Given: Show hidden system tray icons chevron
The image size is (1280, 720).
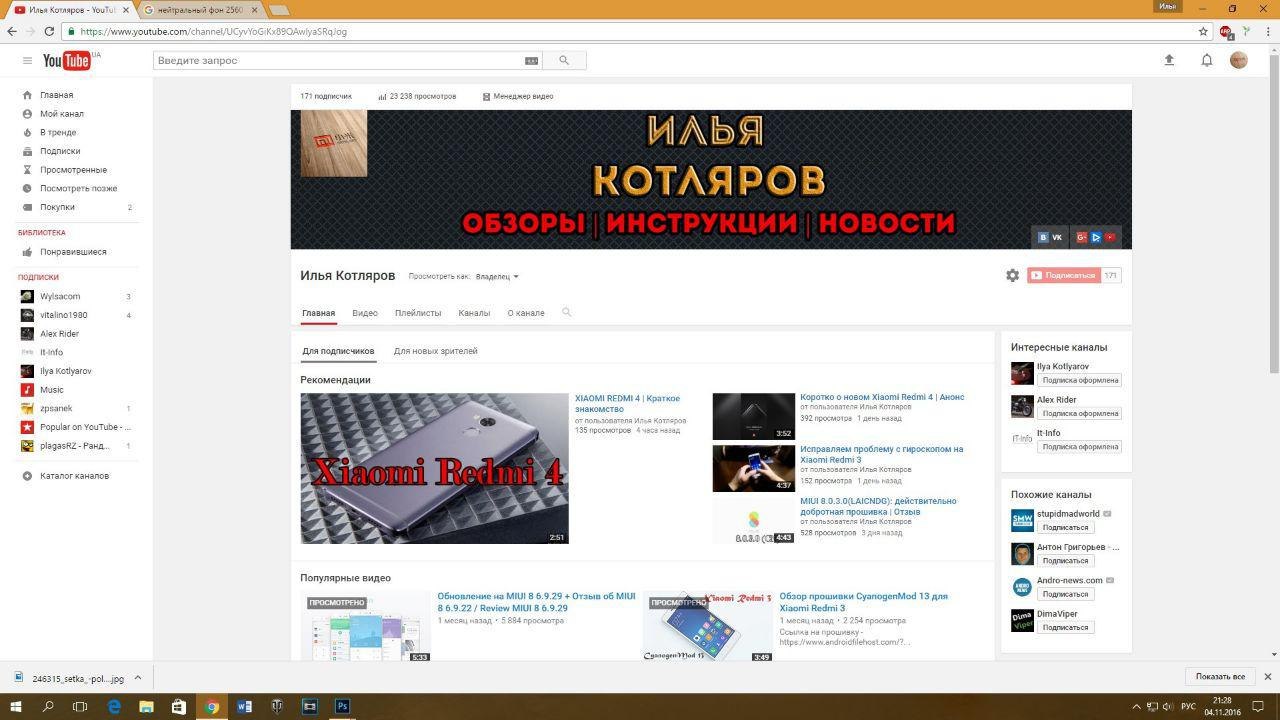Looking at the screenshot, I should tap(1136, 706).
